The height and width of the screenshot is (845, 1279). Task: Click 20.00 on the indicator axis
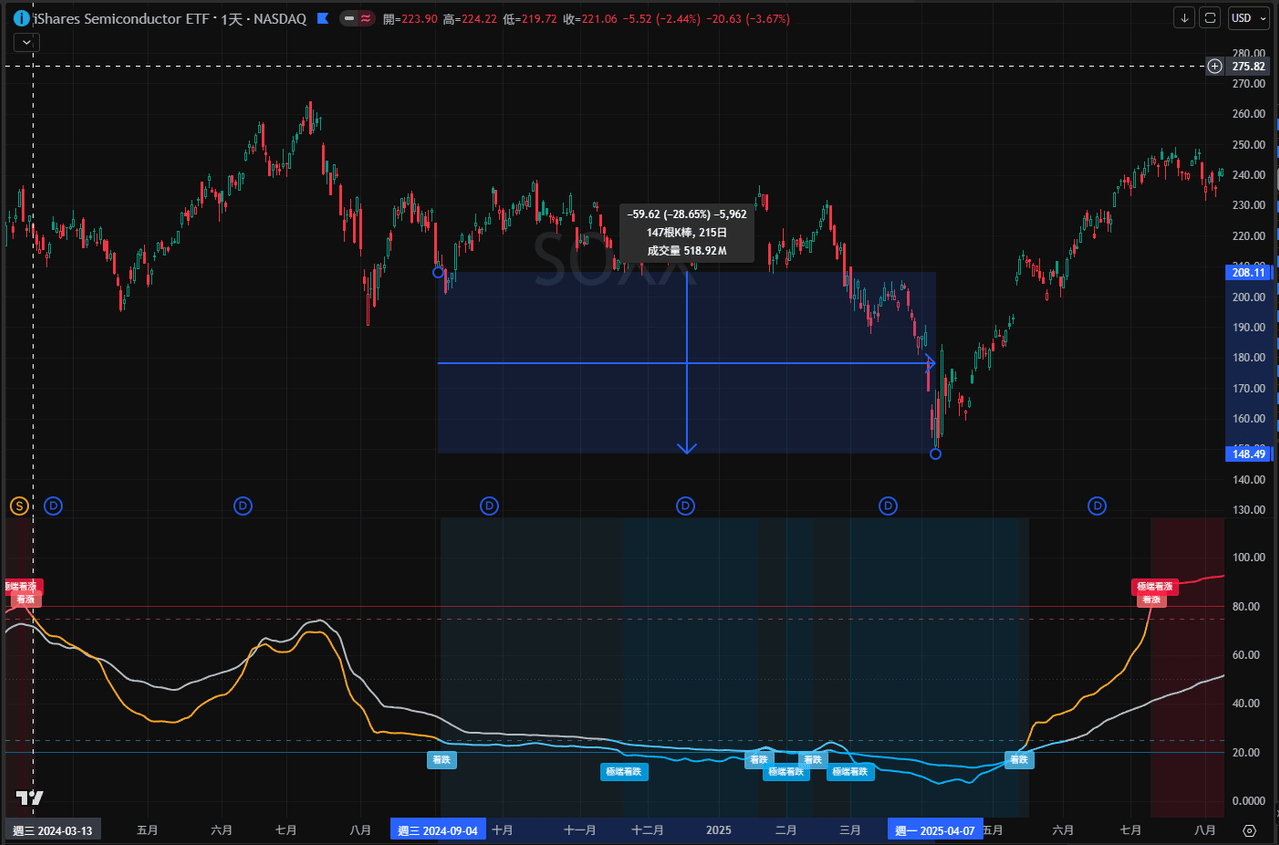click(1245, 752)
